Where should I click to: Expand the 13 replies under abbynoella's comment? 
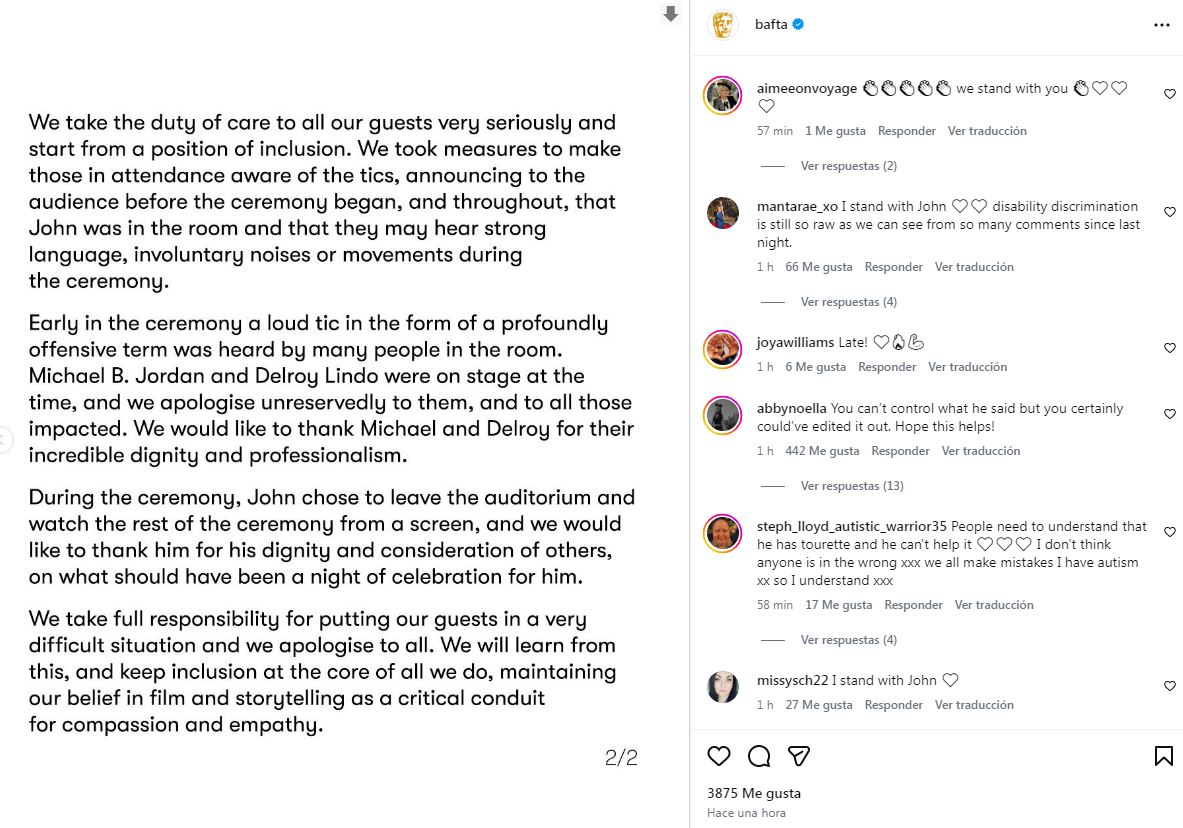click(851, 486)
